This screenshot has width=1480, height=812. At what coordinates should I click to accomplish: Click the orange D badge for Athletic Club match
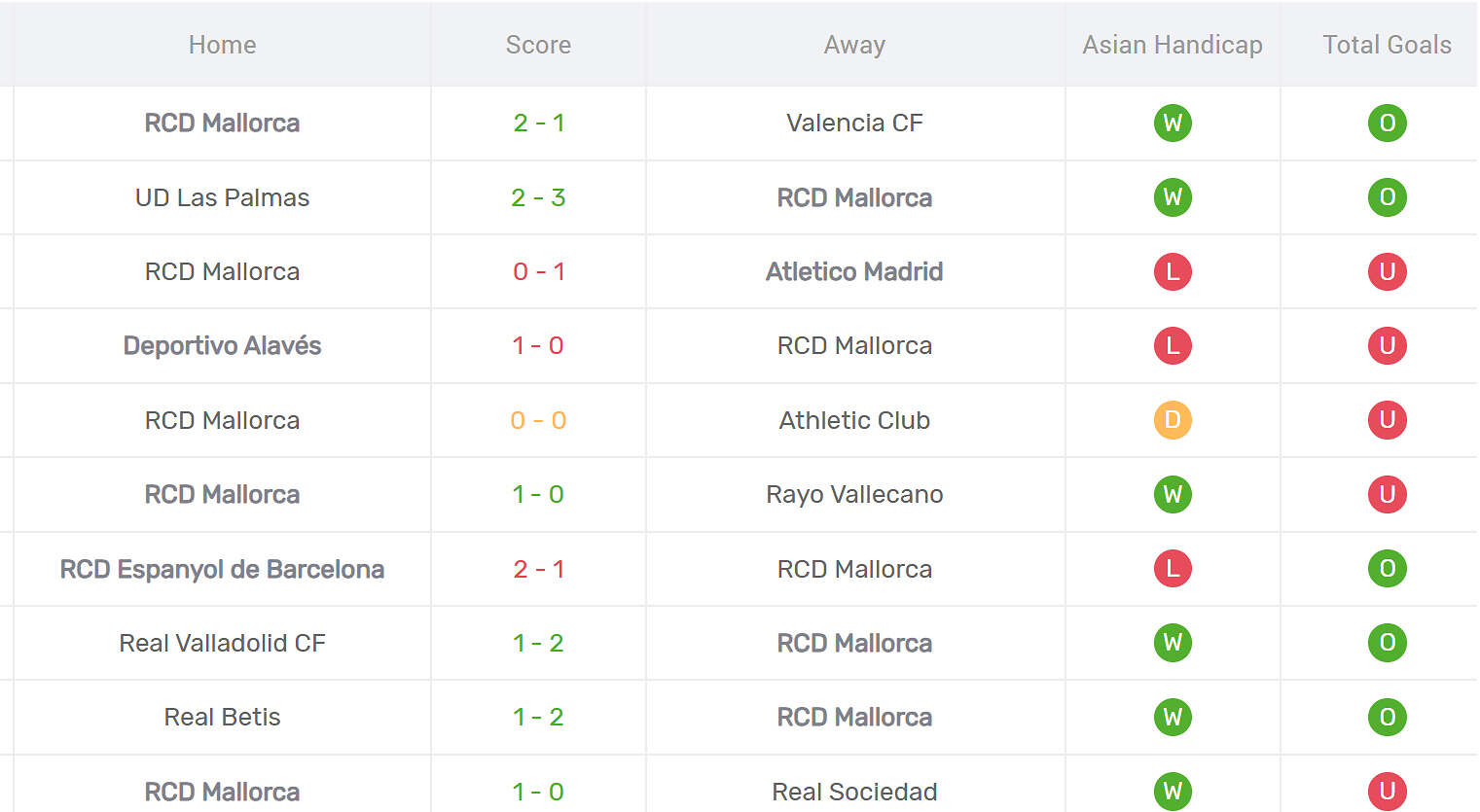coord(1173,420)
